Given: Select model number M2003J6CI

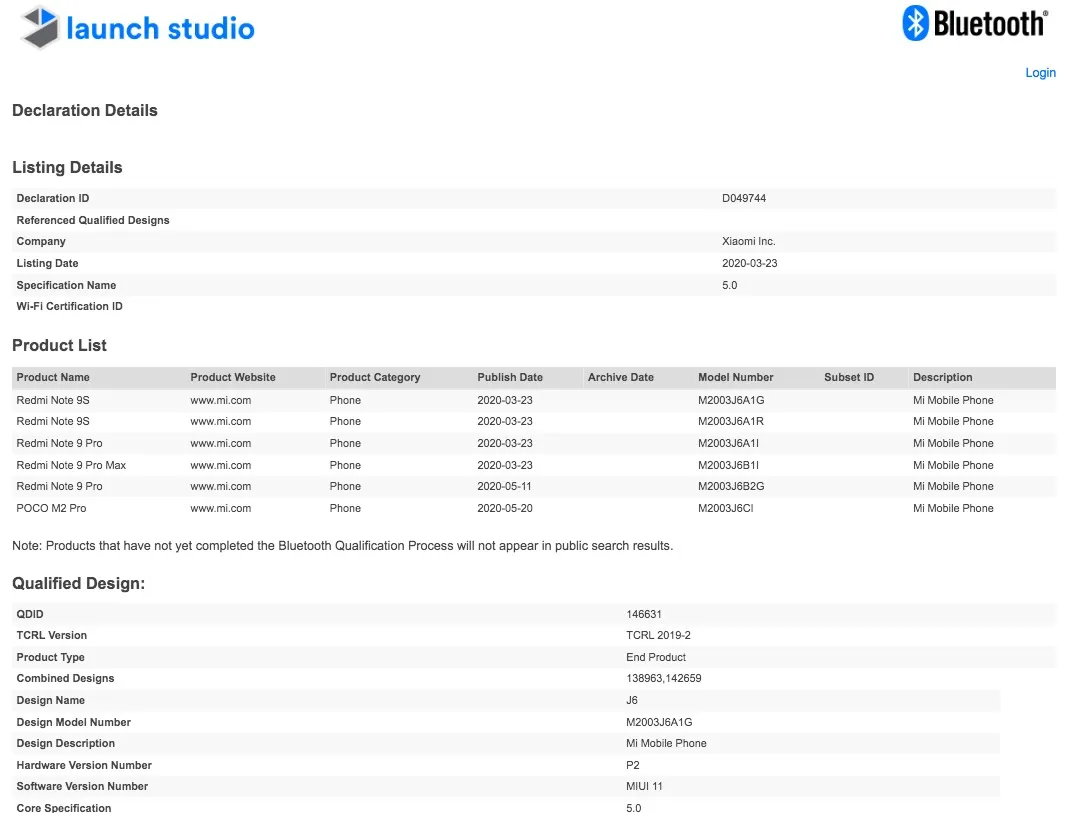Looking at the screenshot, I should pos(725,508).
